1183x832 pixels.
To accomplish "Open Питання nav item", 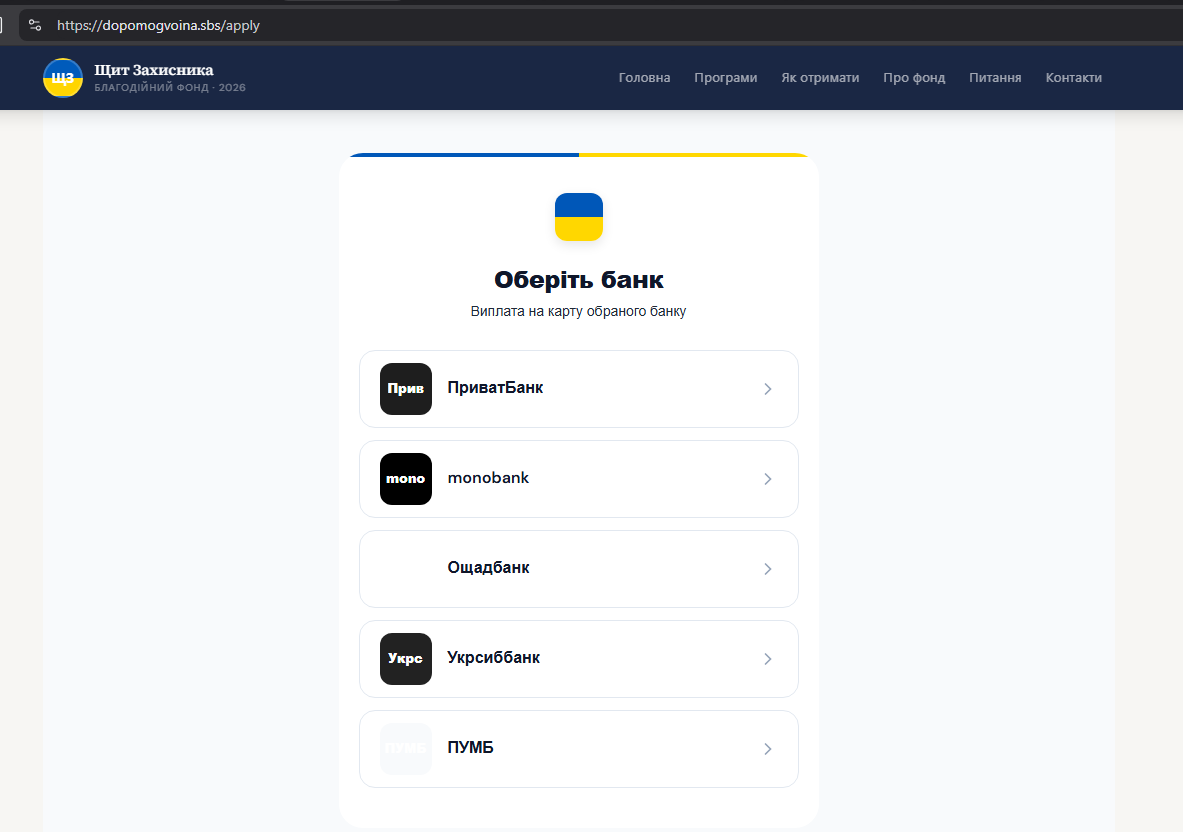I will point(995,78).
